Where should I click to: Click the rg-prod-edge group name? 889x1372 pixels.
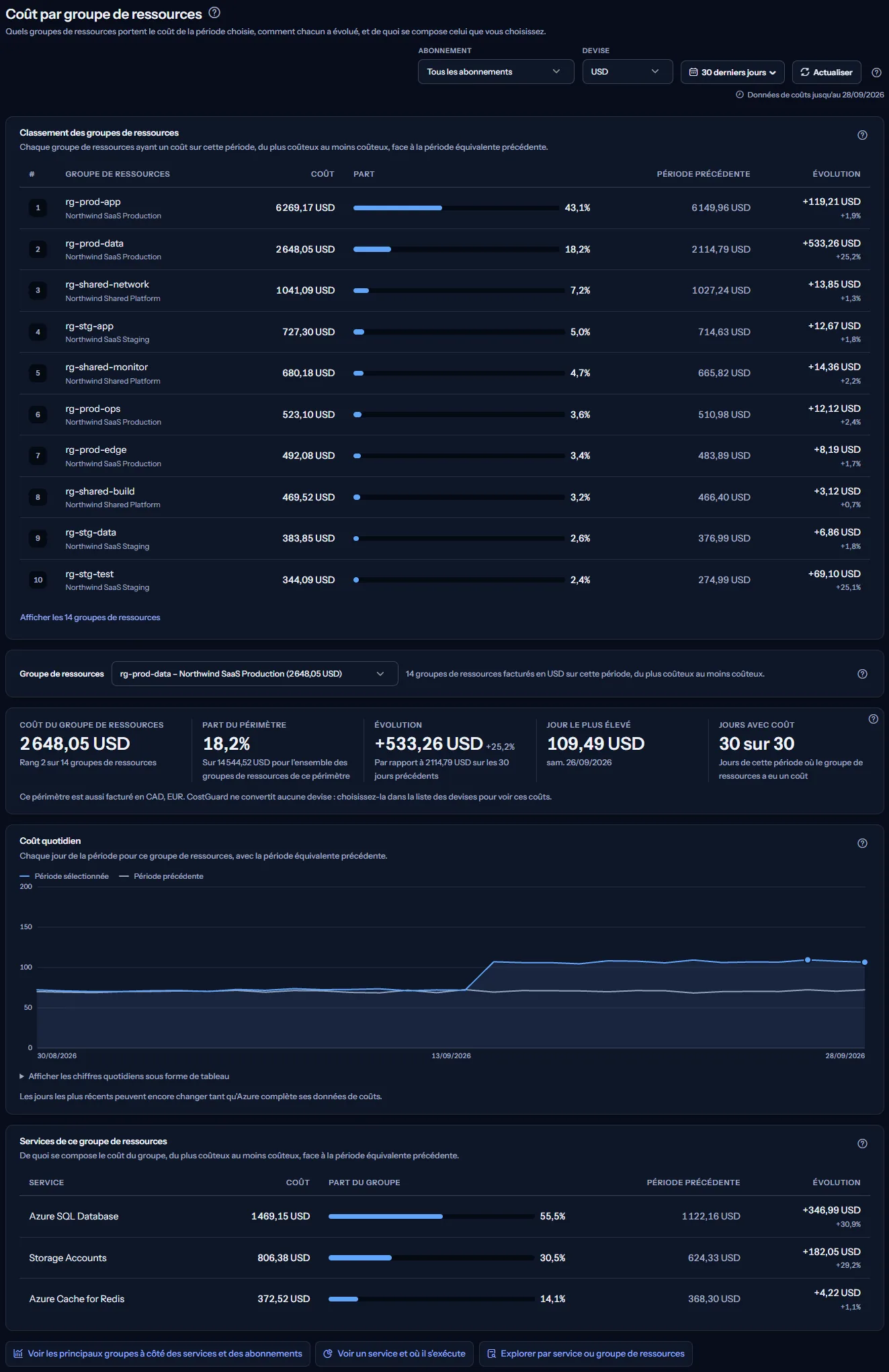tap(96, 449)
